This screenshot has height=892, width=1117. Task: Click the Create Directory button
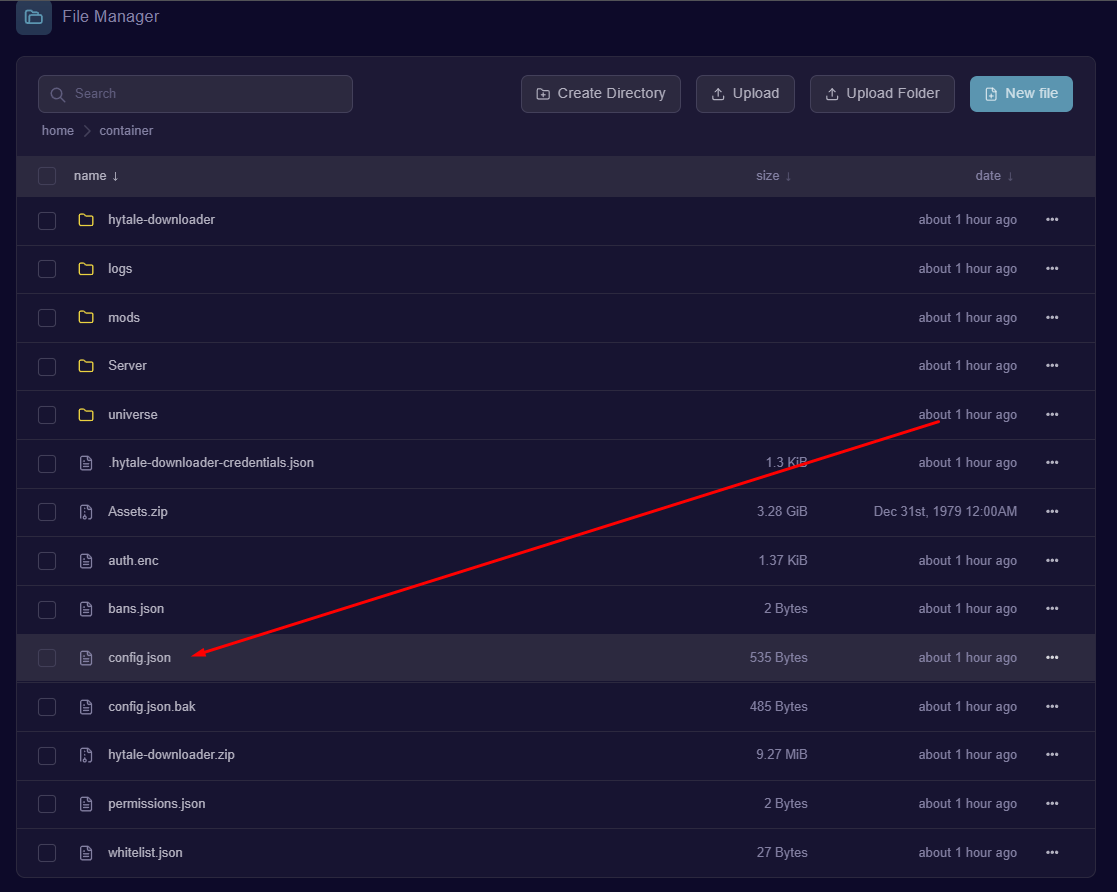click(600, 94)
